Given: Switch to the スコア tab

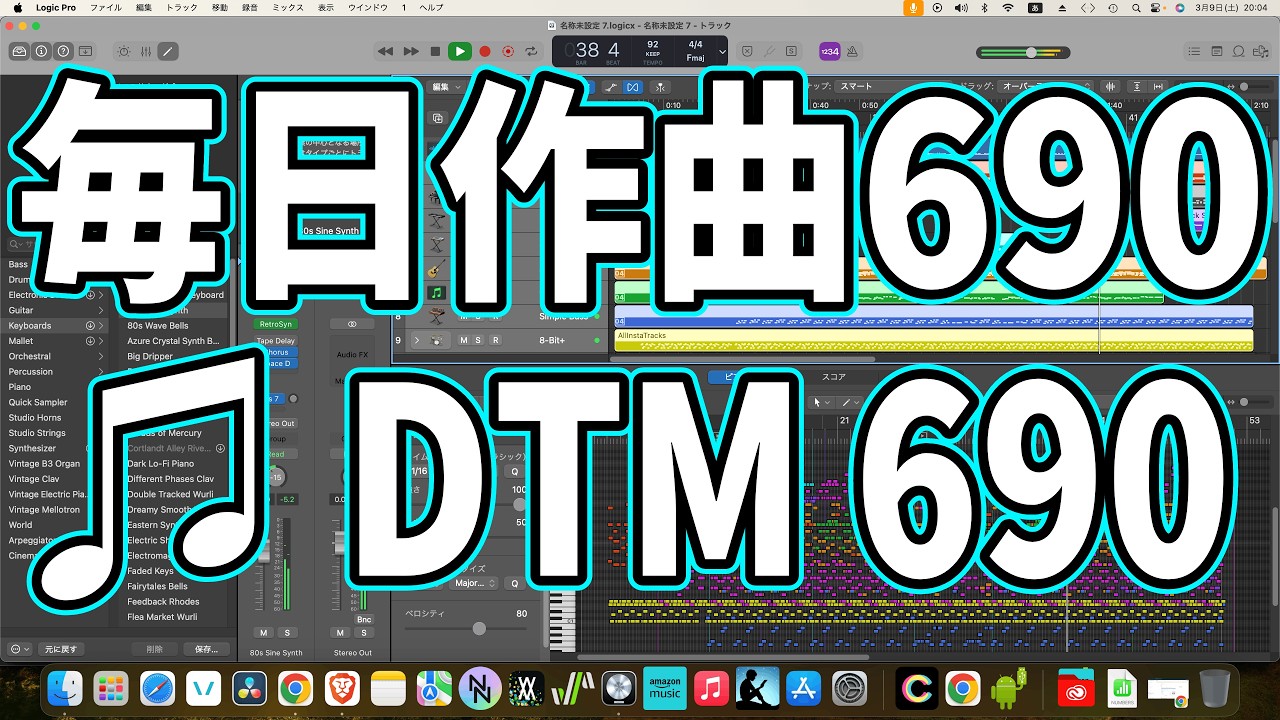Looking at the screenshot, I should pyautogui.click(x=833, y=377).
